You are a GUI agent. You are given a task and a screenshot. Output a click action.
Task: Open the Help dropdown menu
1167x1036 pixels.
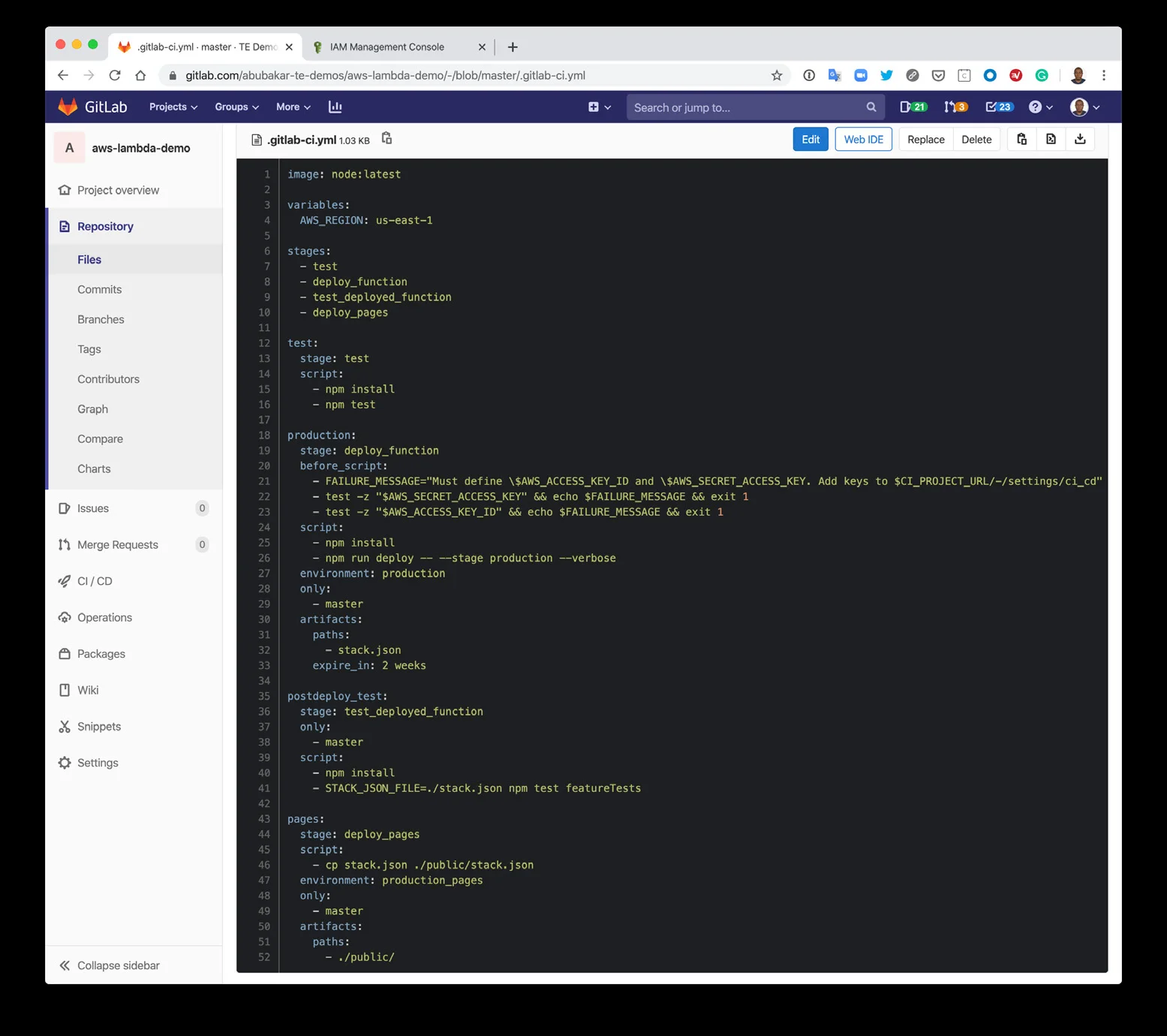(1040, 107)
